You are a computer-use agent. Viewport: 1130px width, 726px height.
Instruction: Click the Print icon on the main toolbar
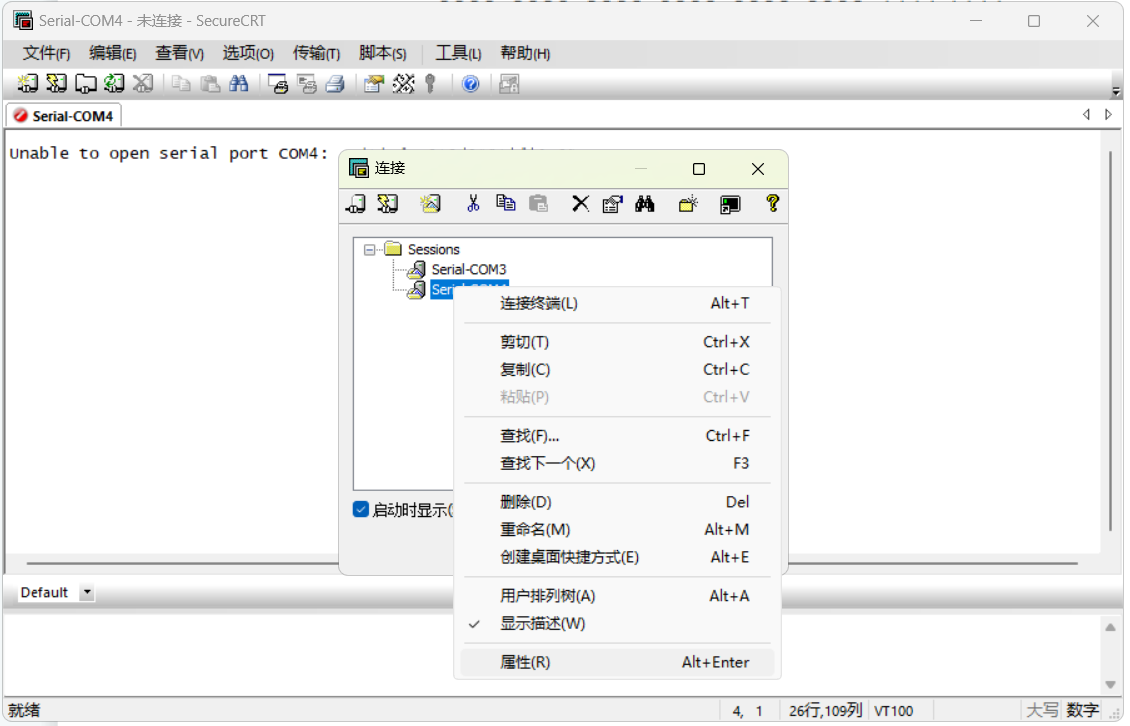(335, 83)
